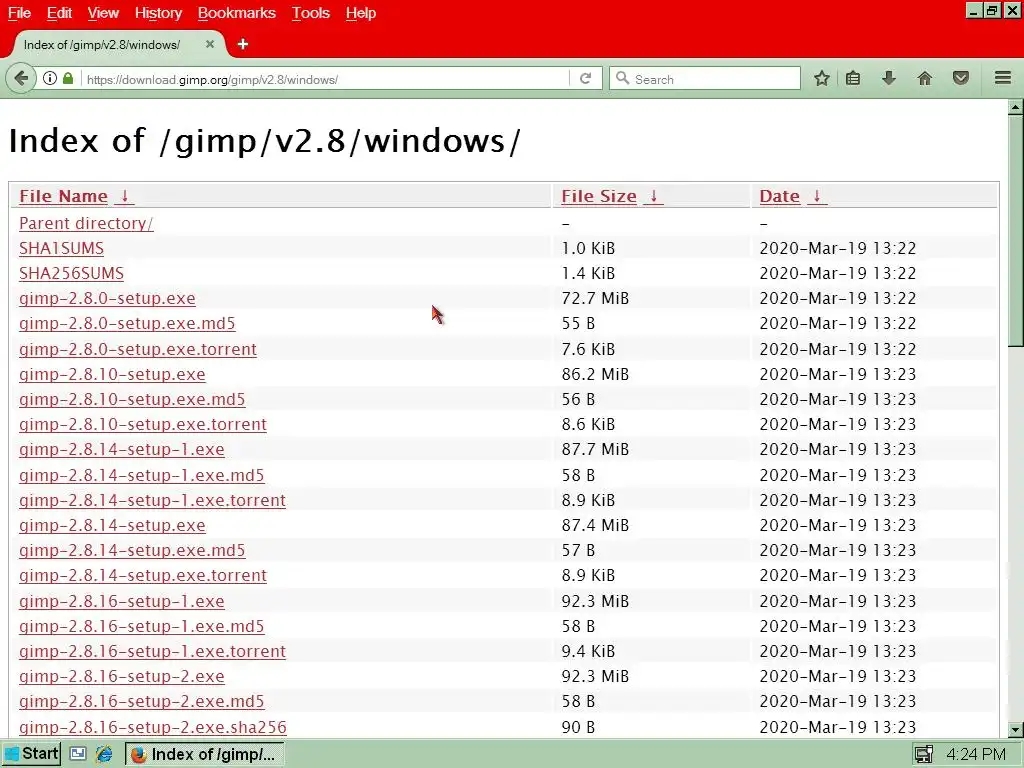Open gimp-2.8.14-setup-1.exe.md5 link
Image resolution: width=1024 pixels, height=768 pixels.
142,475
